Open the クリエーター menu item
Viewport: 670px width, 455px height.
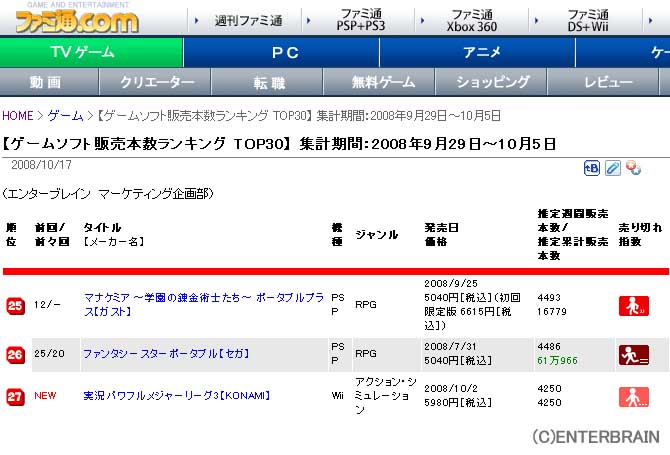pyautogui.click(x=155, y=82)
